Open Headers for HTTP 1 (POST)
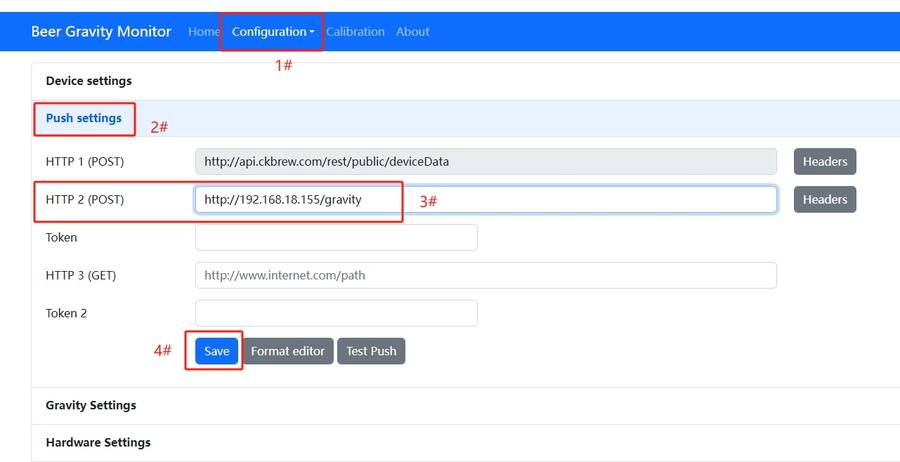 tap(824, 161)
